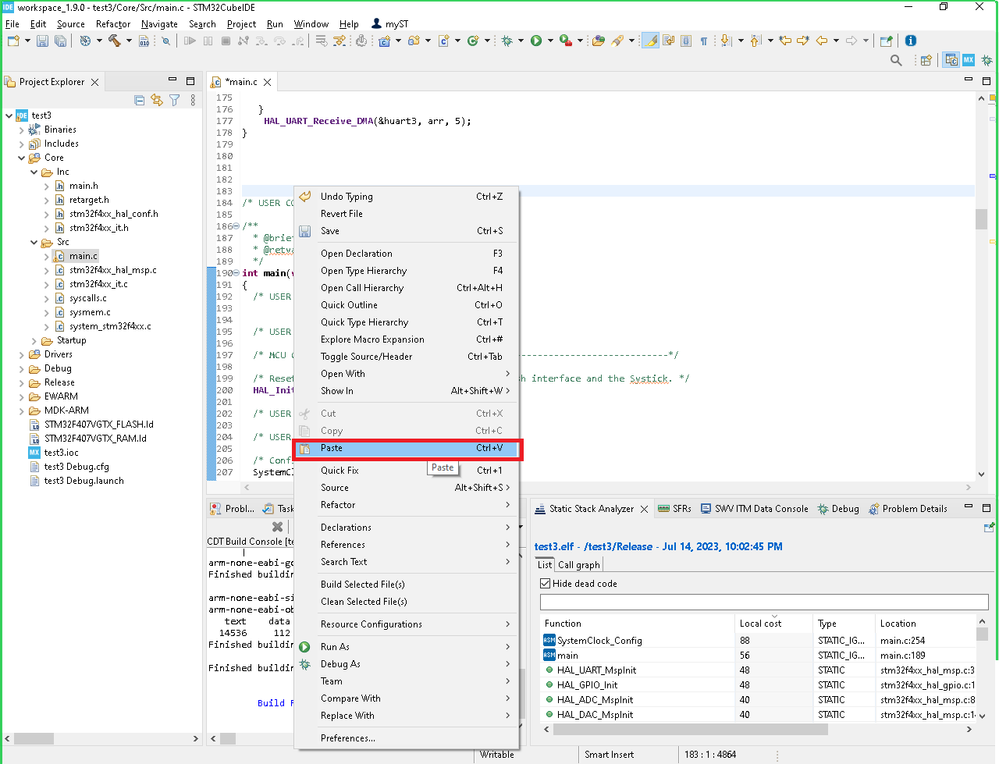This screenshot has height=764, width=999.
Task: Click the Location column header
Action: [x=926, y=624]
